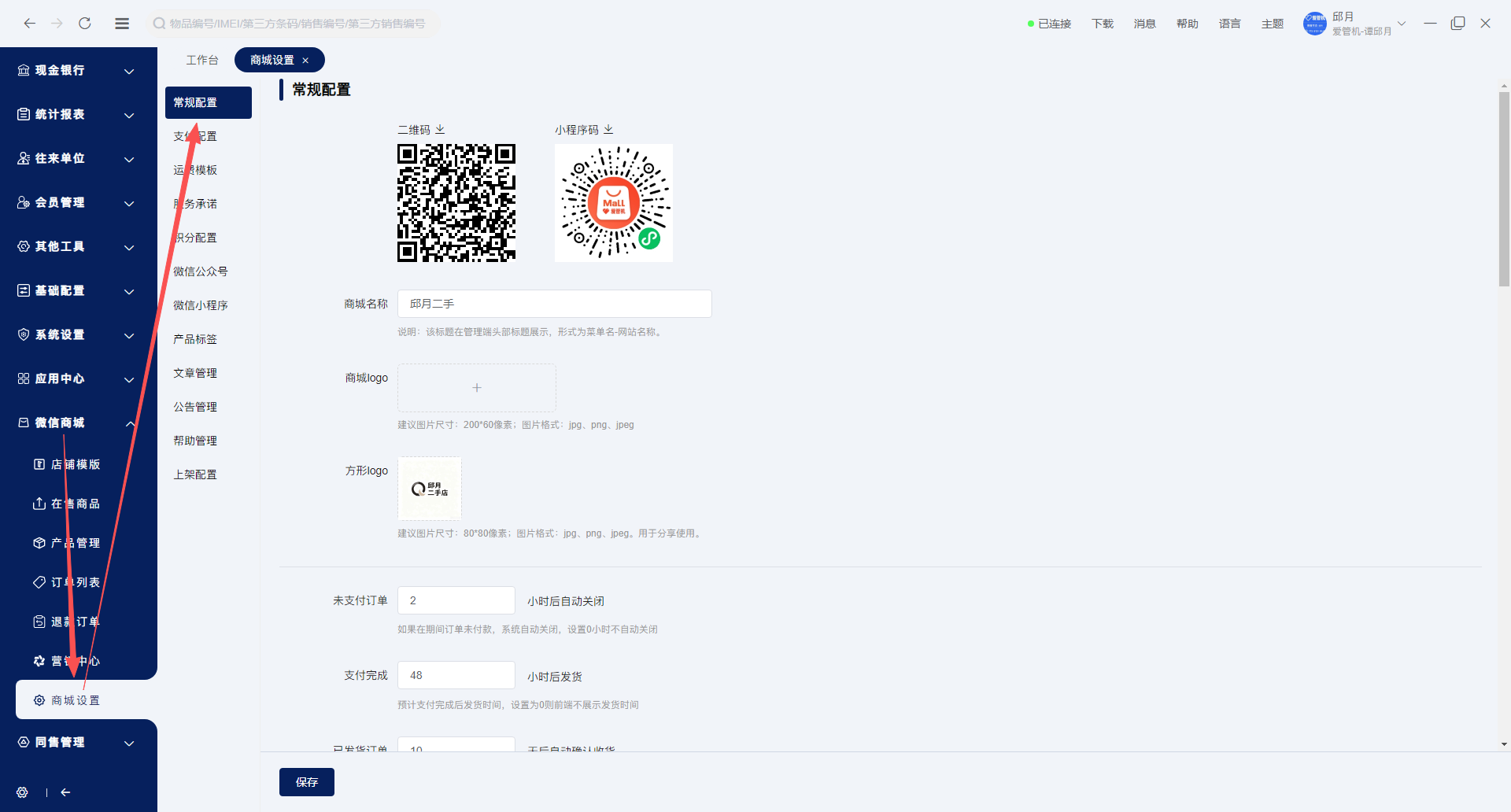Screen dimensions: 1511x812
Task: Switch to the 工作台 tab
Action: [x=202, y=60]
